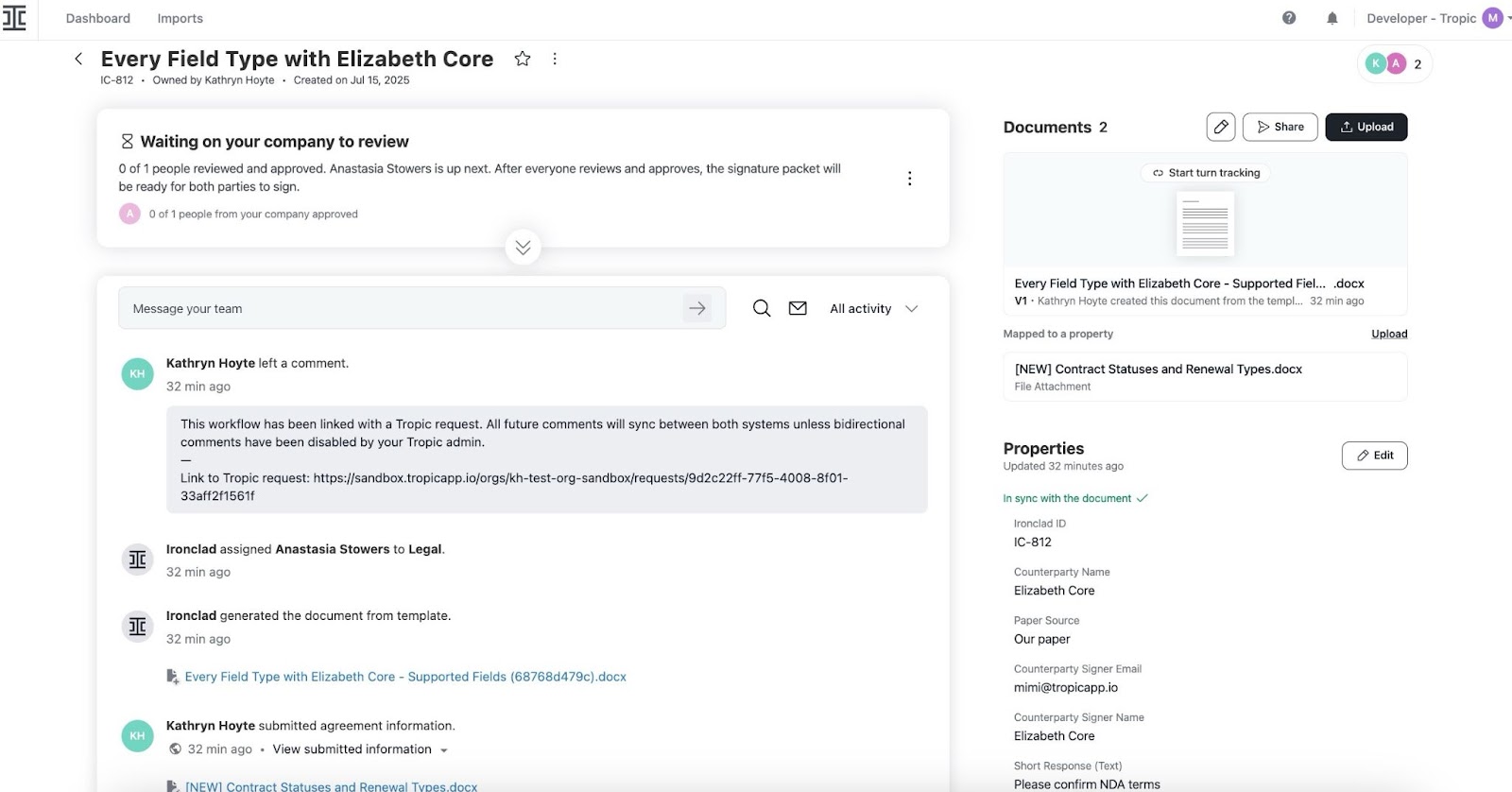Expand review card with double chevron
Viewport: 1512px width, 792px height.
coord(523,247)
